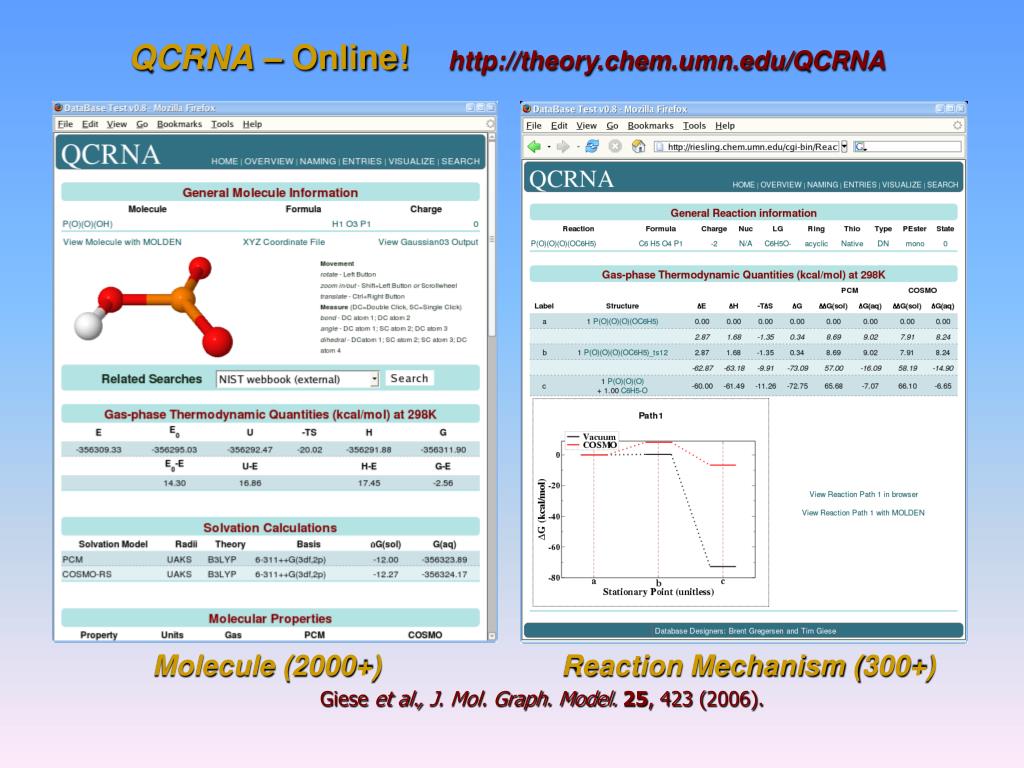This screenshot has height=768, width=1024.
Task: Click the C6H5O- leaving group cell
Action: tap(777, 244)
